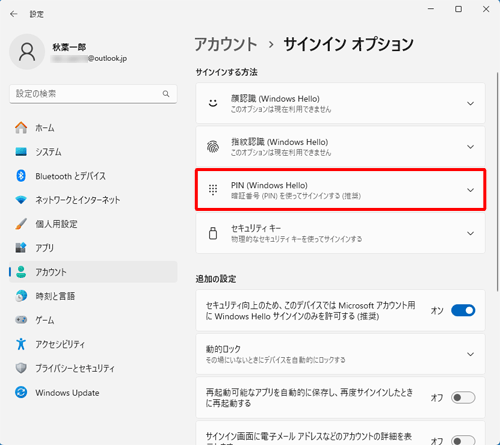500x445 pixels.
Task: Click the アカウント person icon
Action: click(21, 272)
